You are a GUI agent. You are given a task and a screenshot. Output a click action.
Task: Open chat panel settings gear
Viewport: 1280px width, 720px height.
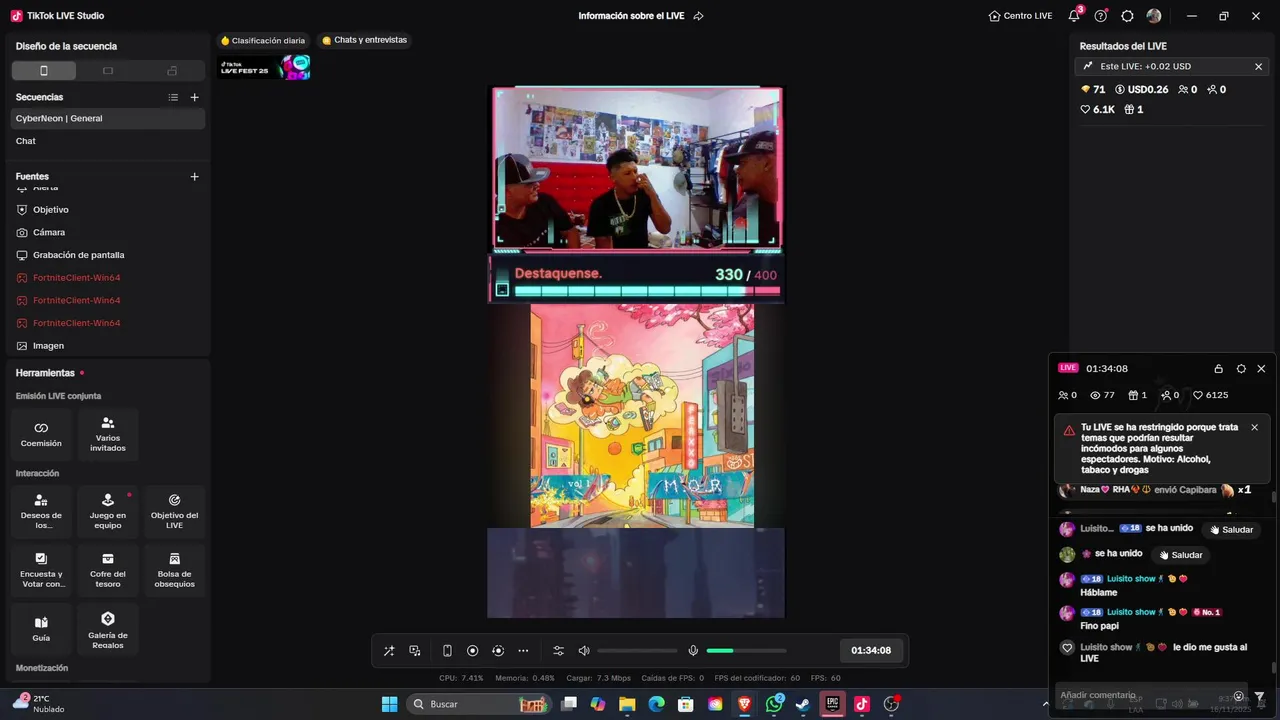coord(1241,368)
